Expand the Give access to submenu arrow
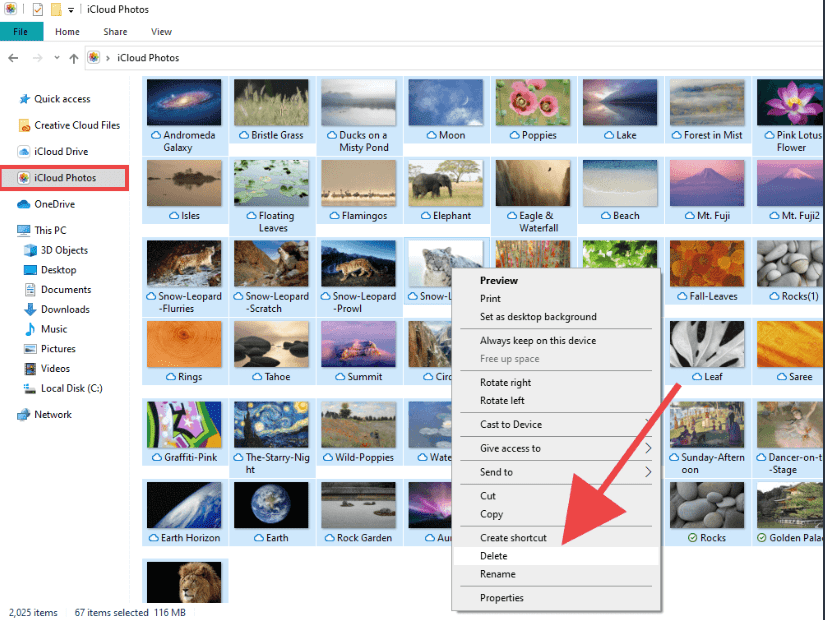 (x=648, y=448)
